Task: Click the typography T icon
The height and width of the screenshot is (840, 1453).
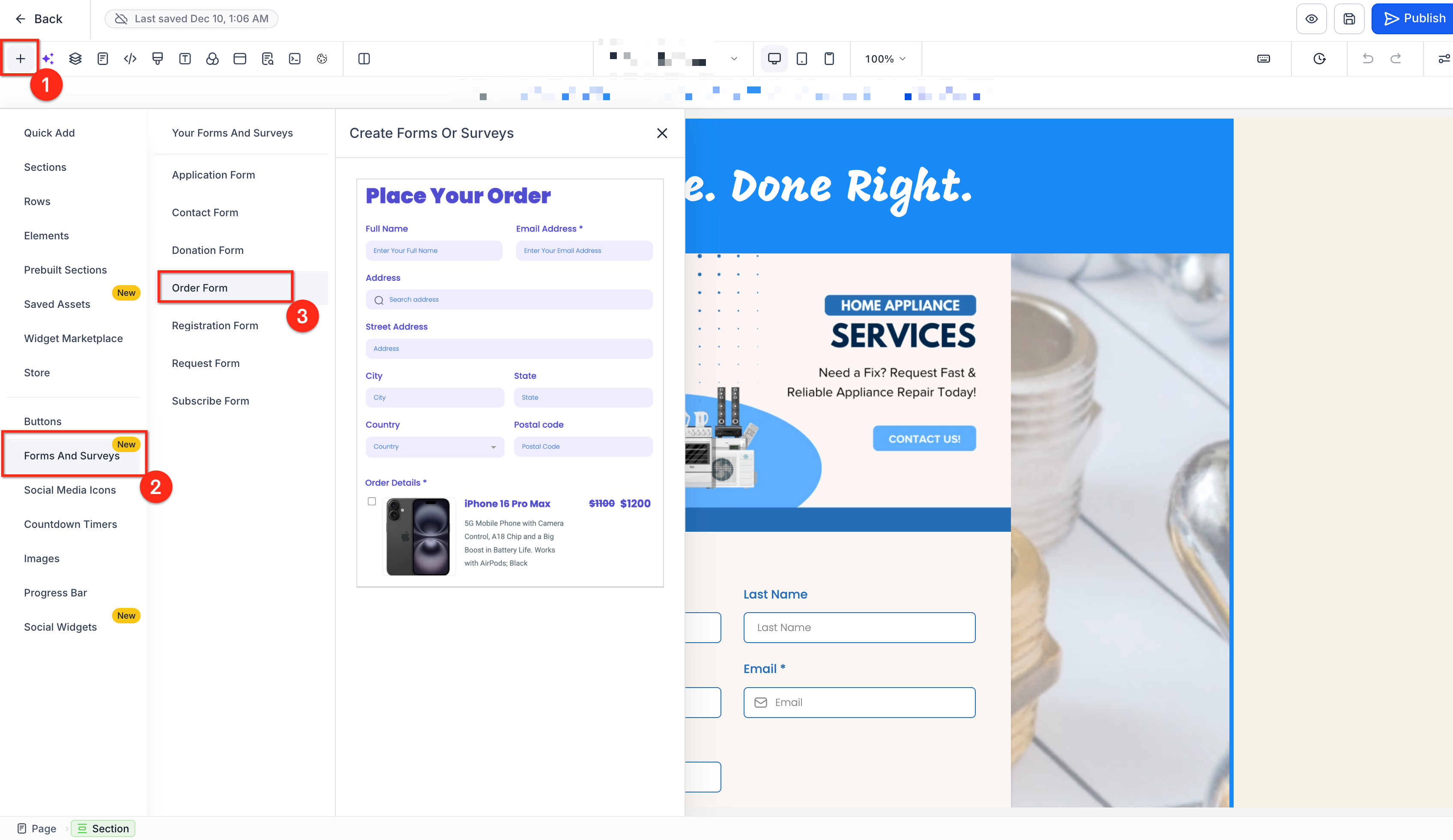Action: coord(185,58)
